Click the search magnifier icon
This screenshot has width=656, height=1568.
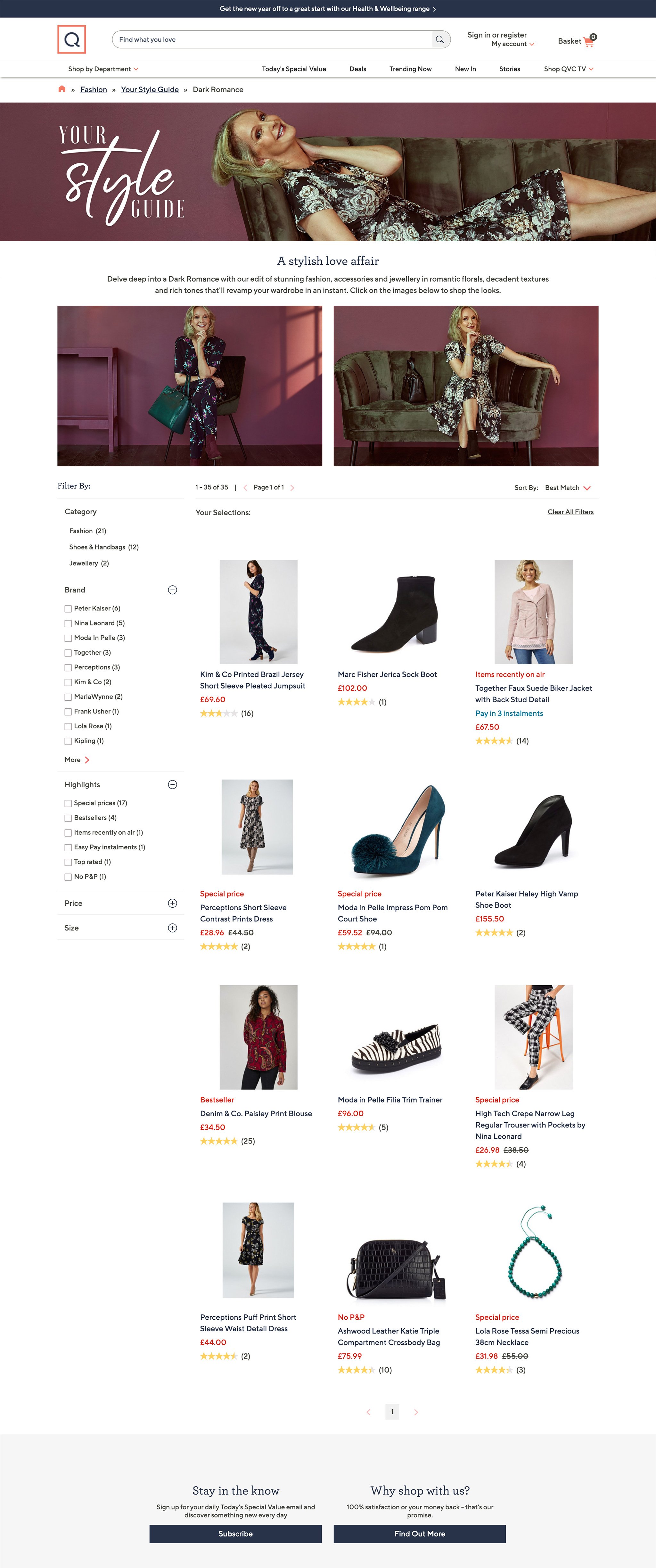(x=440, y=39)
